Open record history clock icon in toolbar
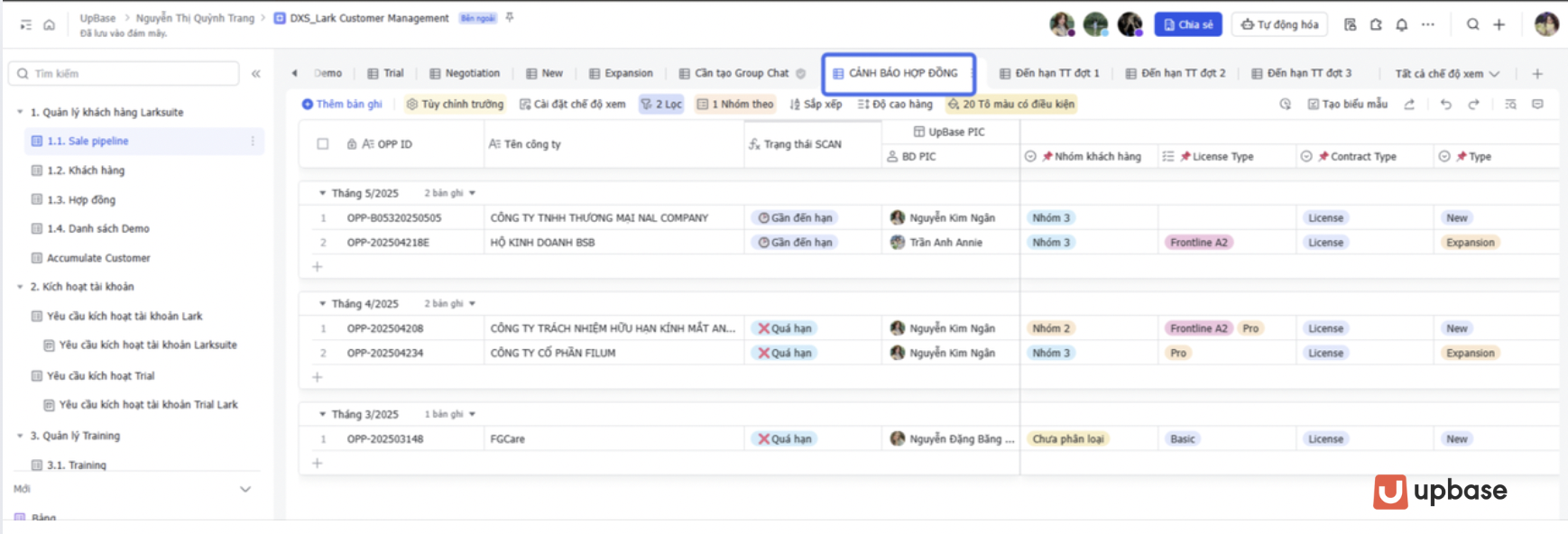The height and width of the screenshot is (534, 1568). tap(1286, 105)
